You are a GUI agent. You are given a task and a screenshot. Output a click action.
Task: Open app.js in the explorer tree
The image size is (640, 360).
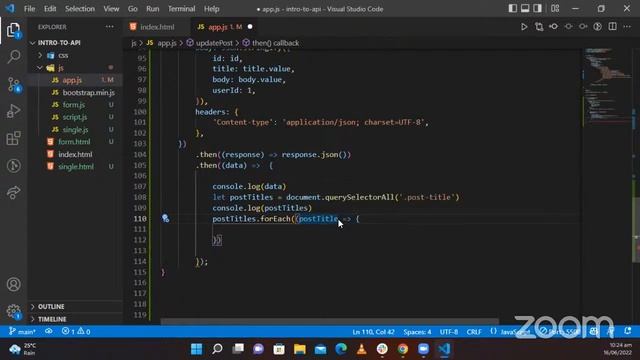click(72, 80)
